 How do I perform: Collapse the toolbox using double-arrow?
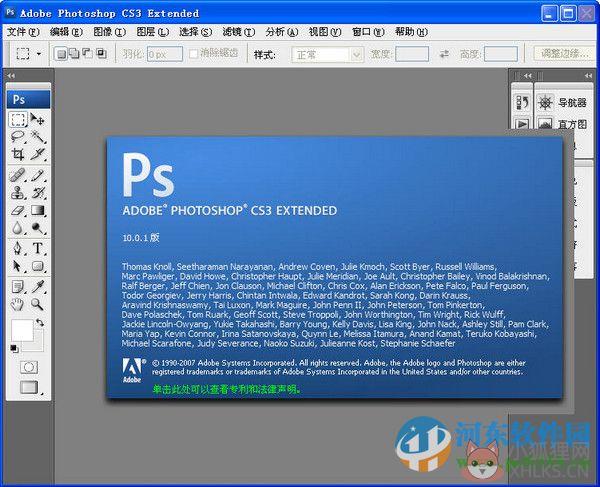11,76
